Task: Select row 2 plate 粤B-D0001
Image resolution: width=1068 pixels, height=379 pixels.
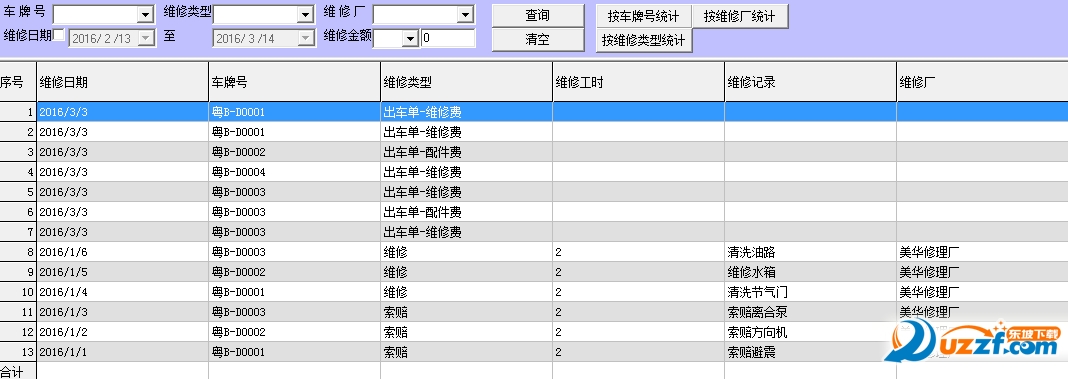Action: [x=294, y=132]
